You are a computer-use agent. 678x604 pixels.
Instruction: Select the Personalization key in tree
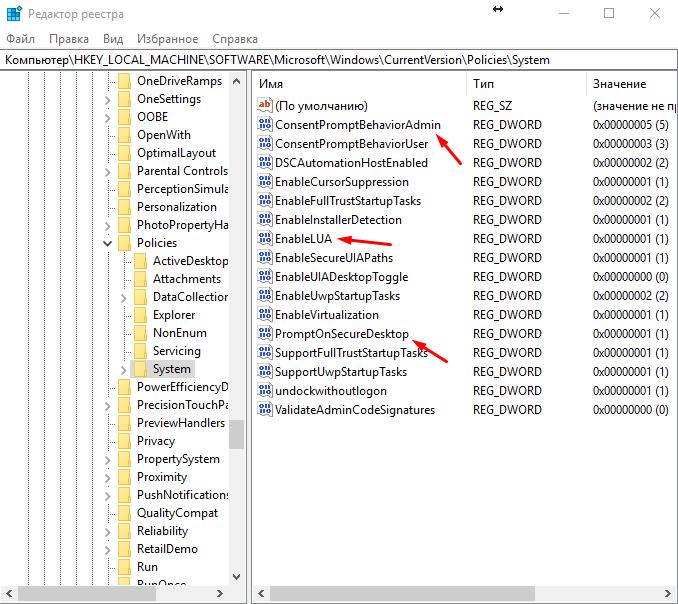177,207
